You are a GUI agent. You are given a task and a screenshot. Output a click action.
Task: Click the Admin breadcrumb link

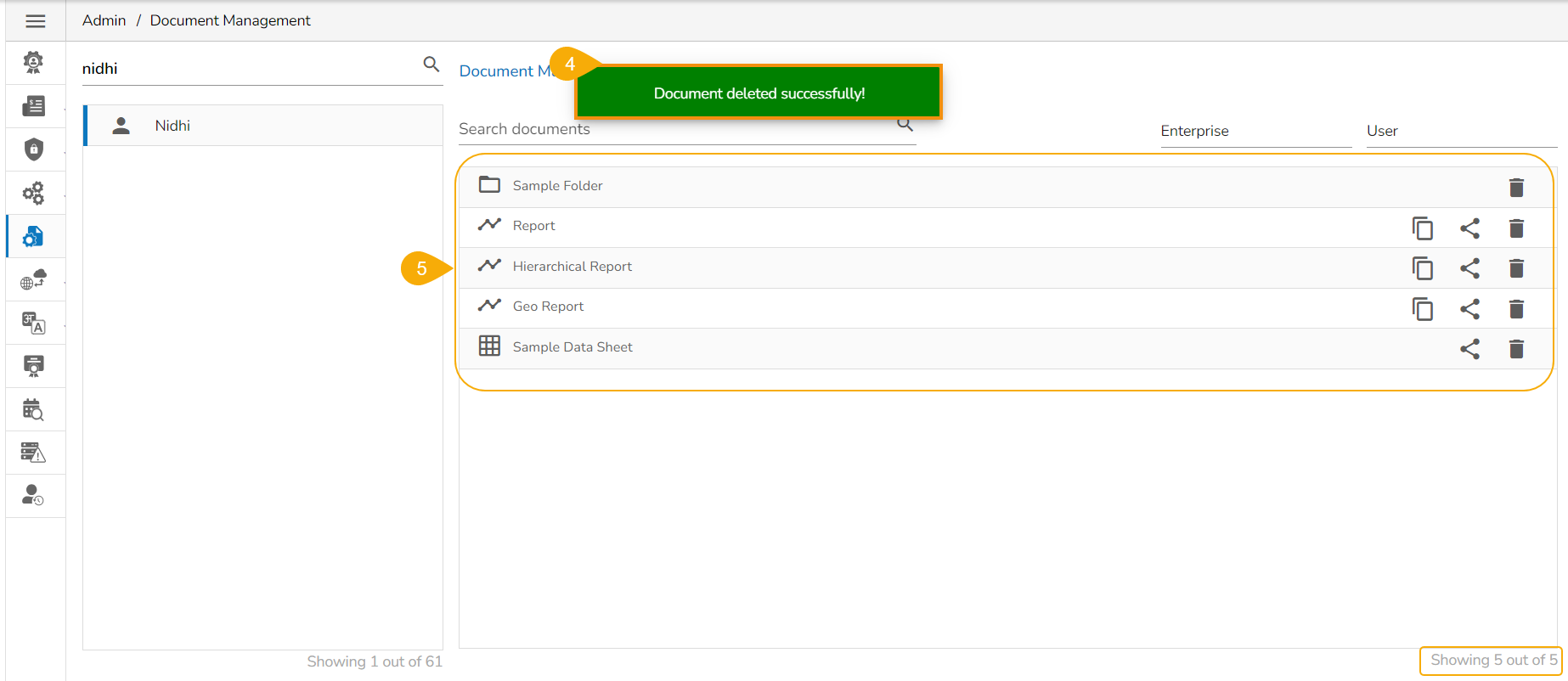tap(104, 20)
